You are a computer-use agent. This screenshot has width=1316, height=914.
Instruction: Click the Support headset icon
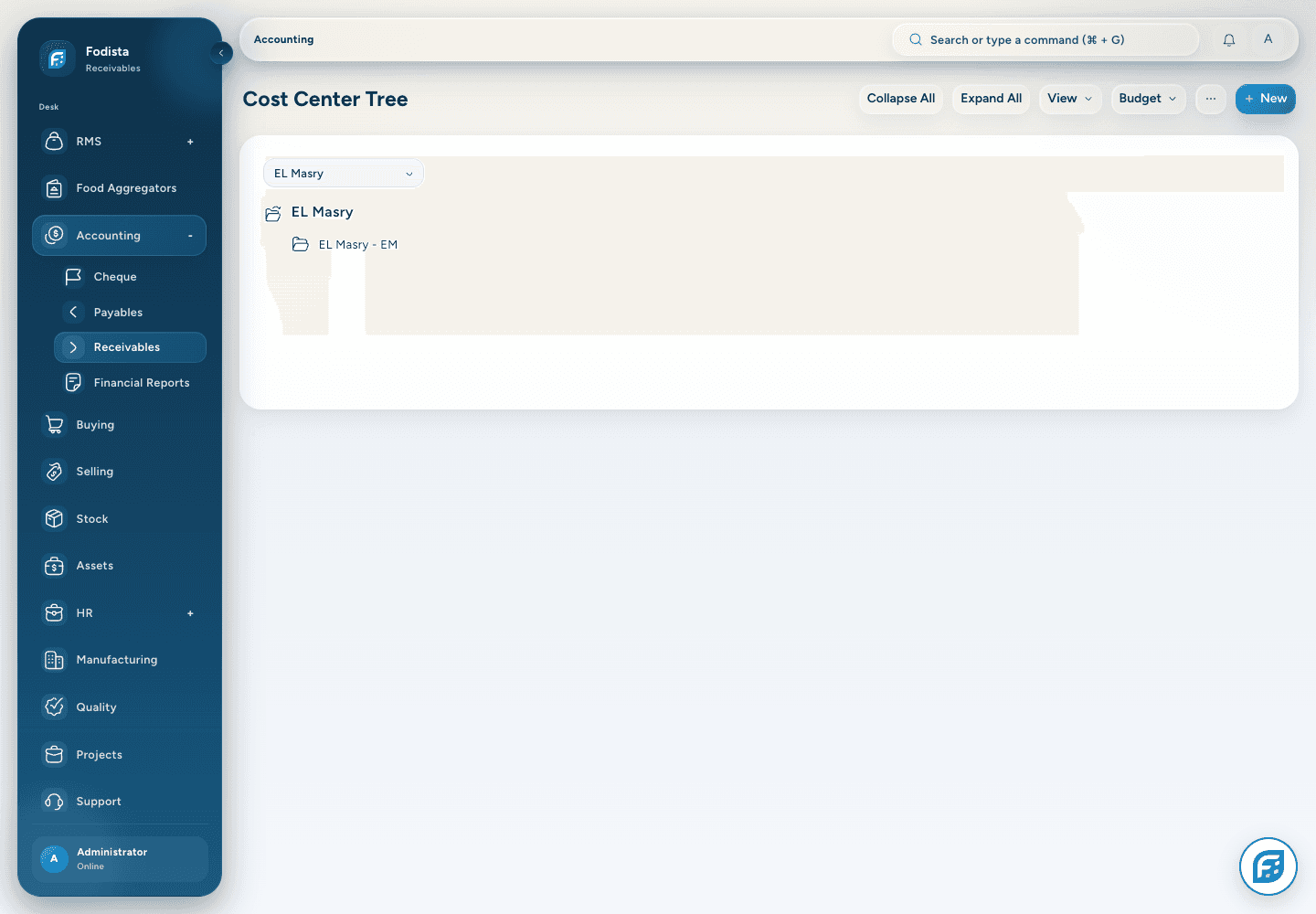(x=55, y=802)
